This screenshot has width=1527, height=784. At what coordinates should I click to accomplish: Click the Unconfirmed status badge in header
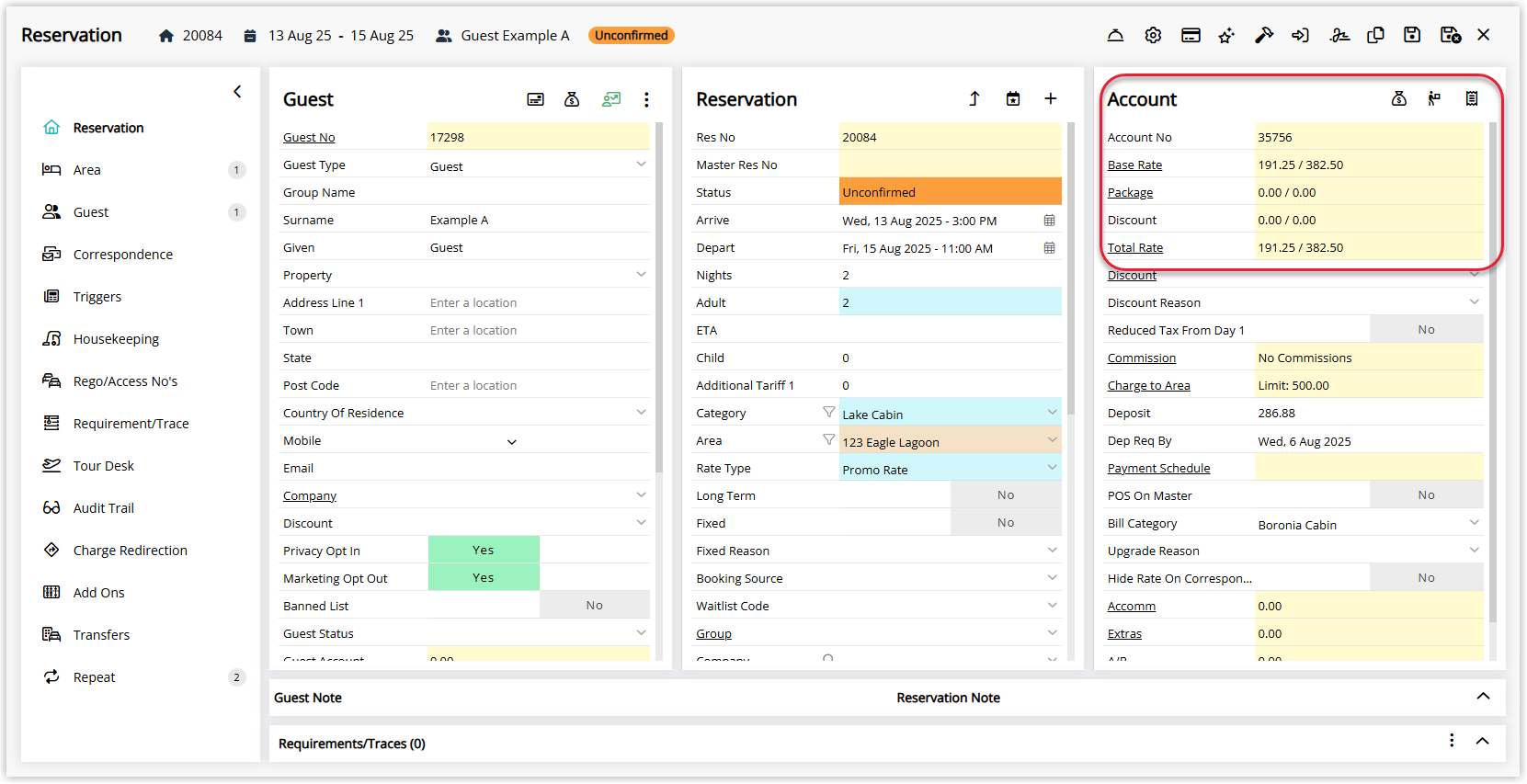632,35
